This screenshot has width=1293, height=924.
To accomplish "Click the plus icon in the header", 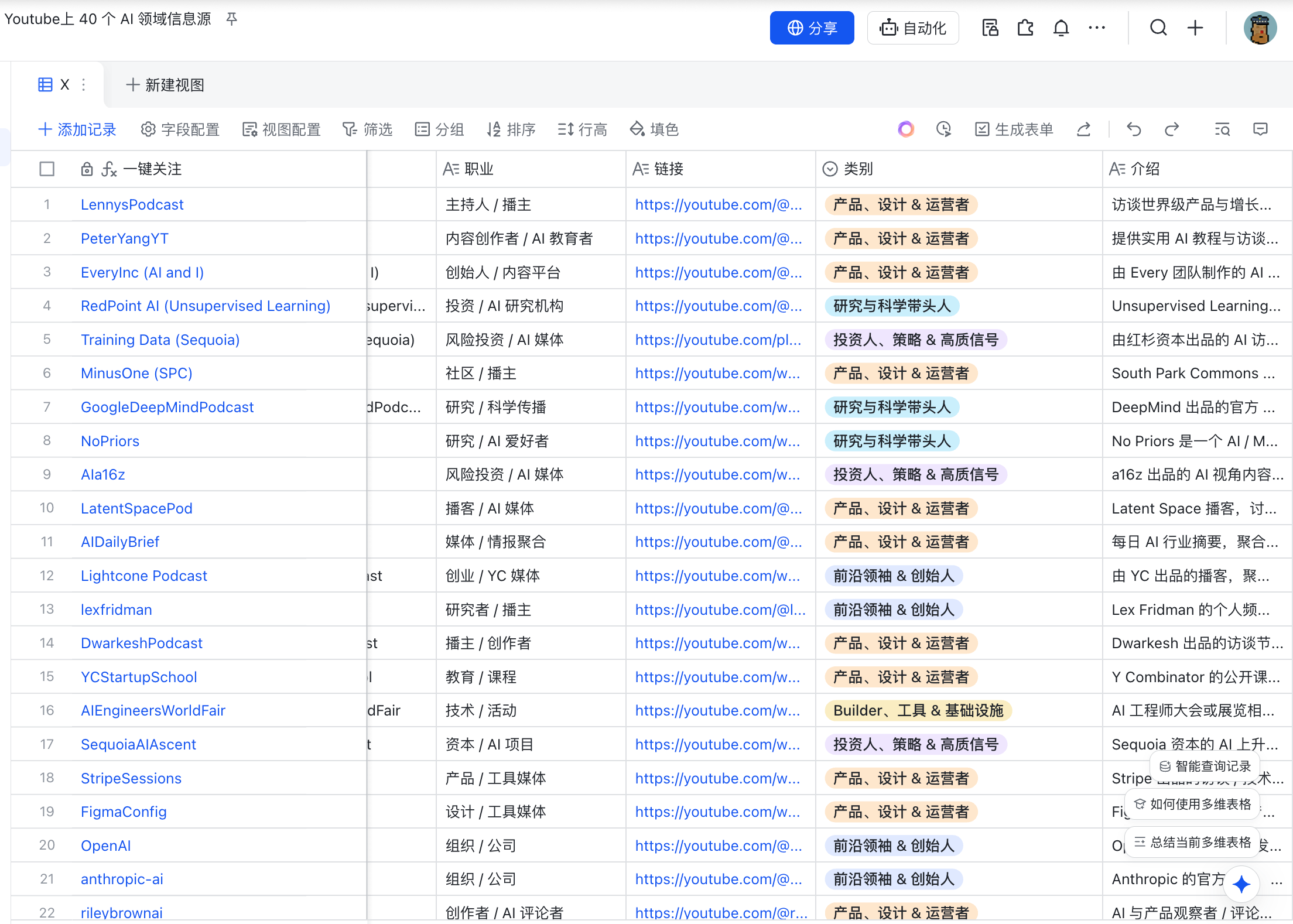I will click(x=1195, y=28).
